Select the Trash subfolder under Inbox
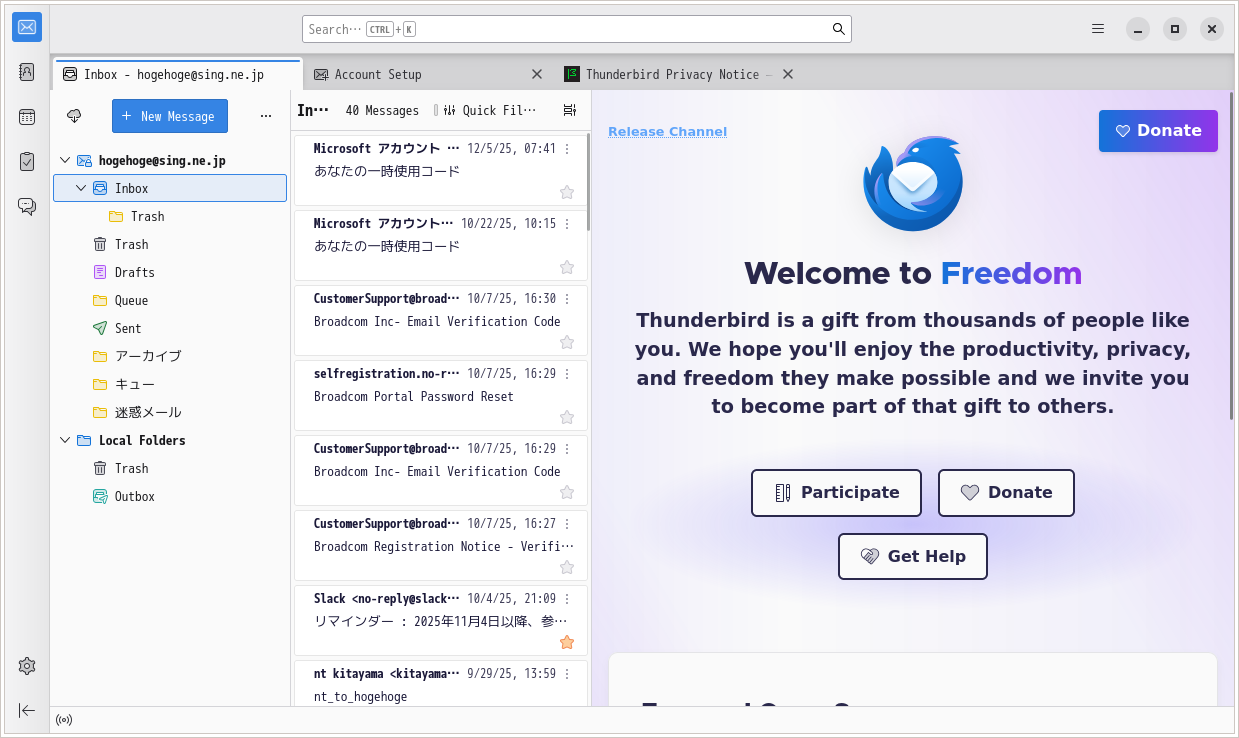The height and width of the screenshot is (738, 1239). coord(170,216)
